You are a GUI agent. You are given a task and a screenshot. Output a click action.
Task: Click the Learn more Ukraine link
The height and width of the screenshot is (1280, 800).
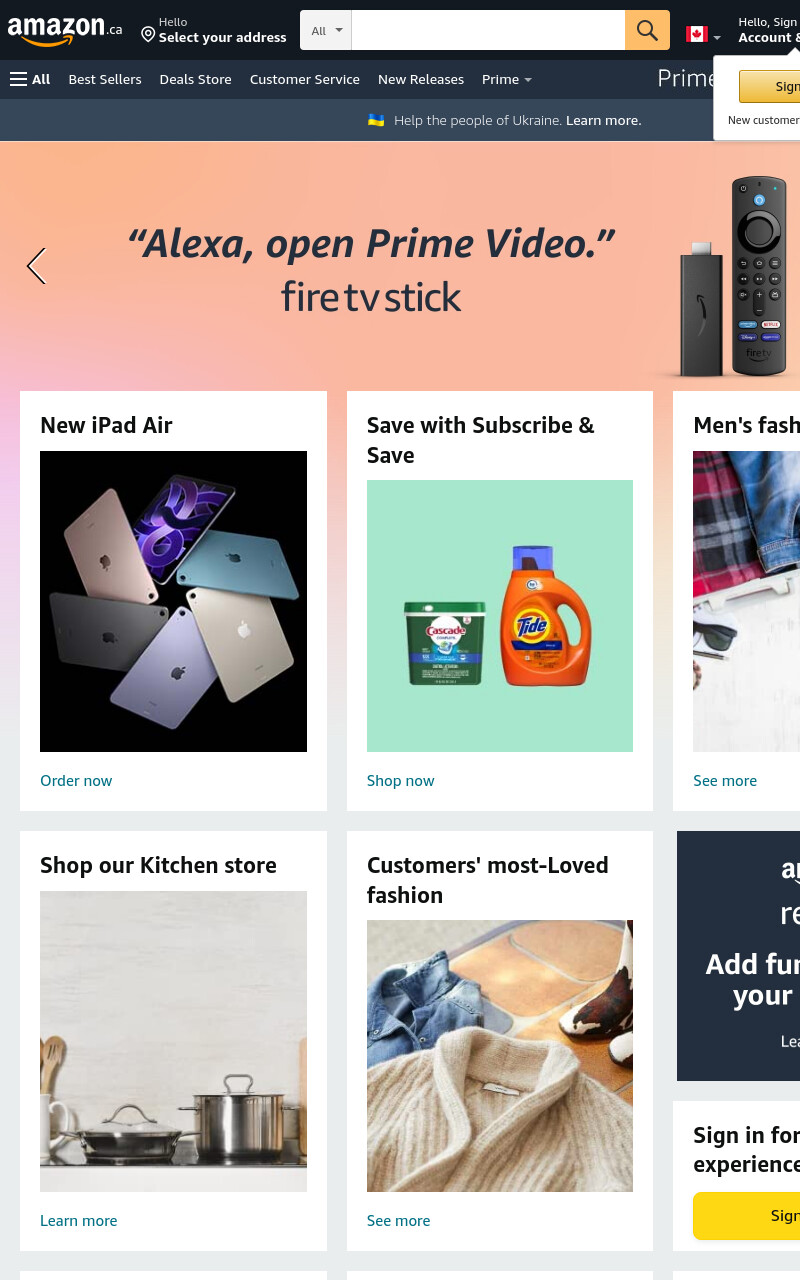click(x=603, y=120)
